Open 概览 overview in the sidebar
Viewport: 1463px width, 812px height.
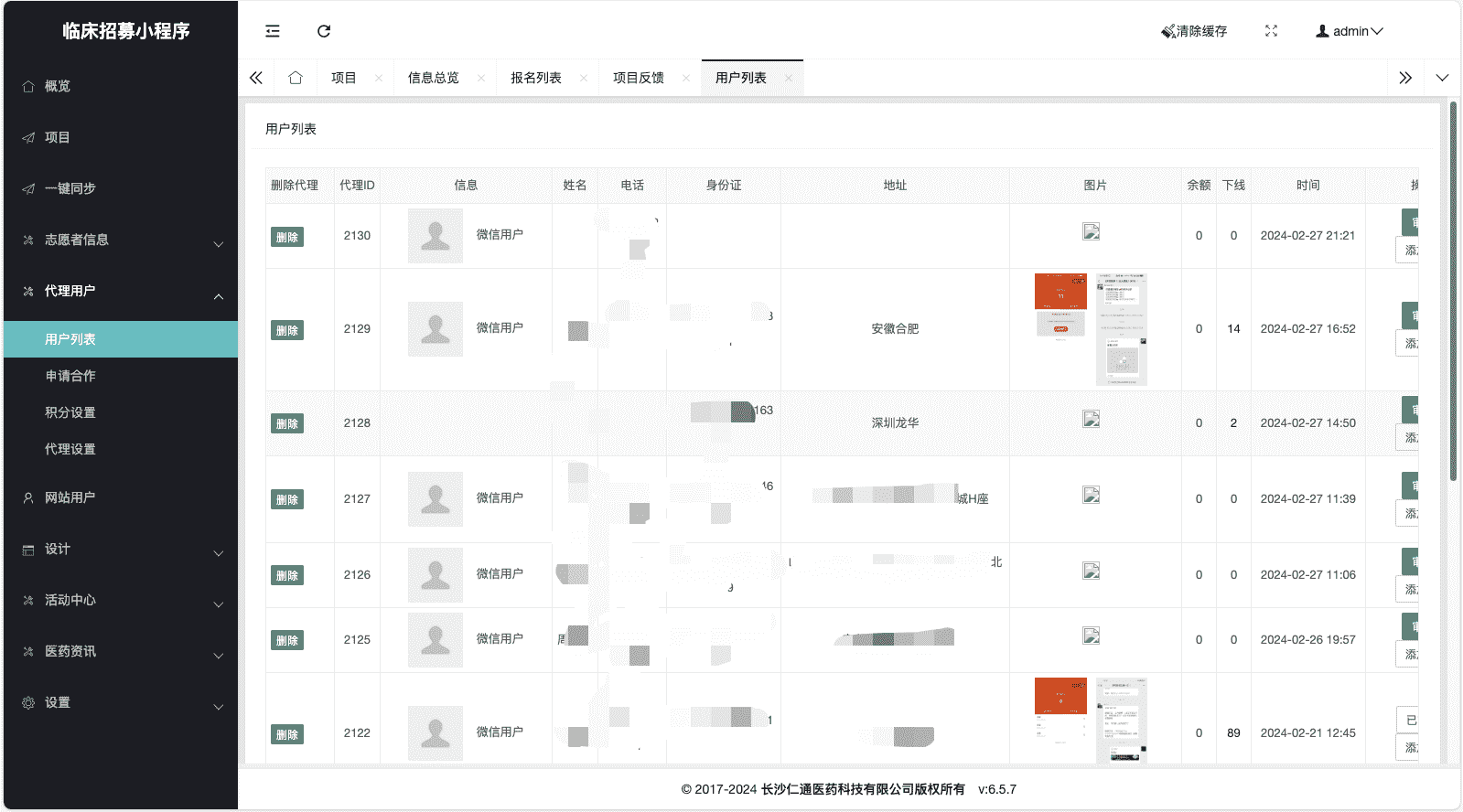[58, 86]
